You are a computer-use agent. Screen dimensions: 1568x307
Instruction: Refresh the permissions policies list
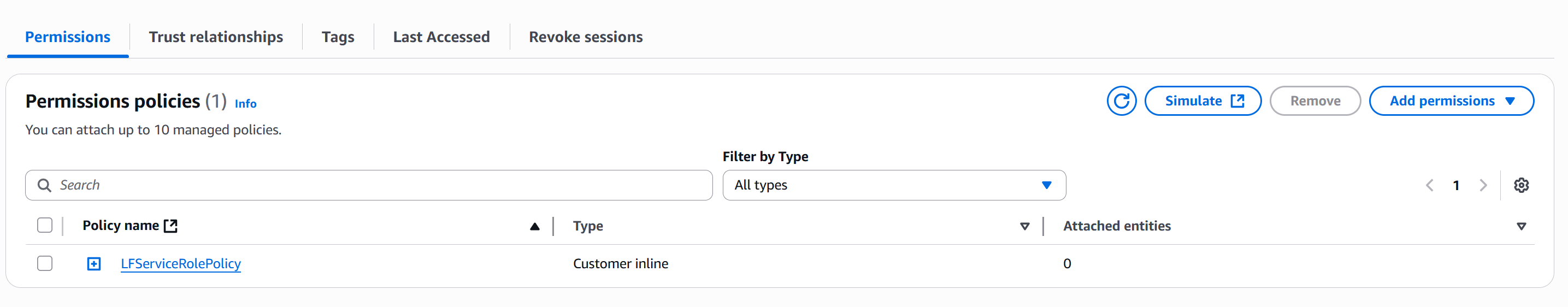(1121, 101)
